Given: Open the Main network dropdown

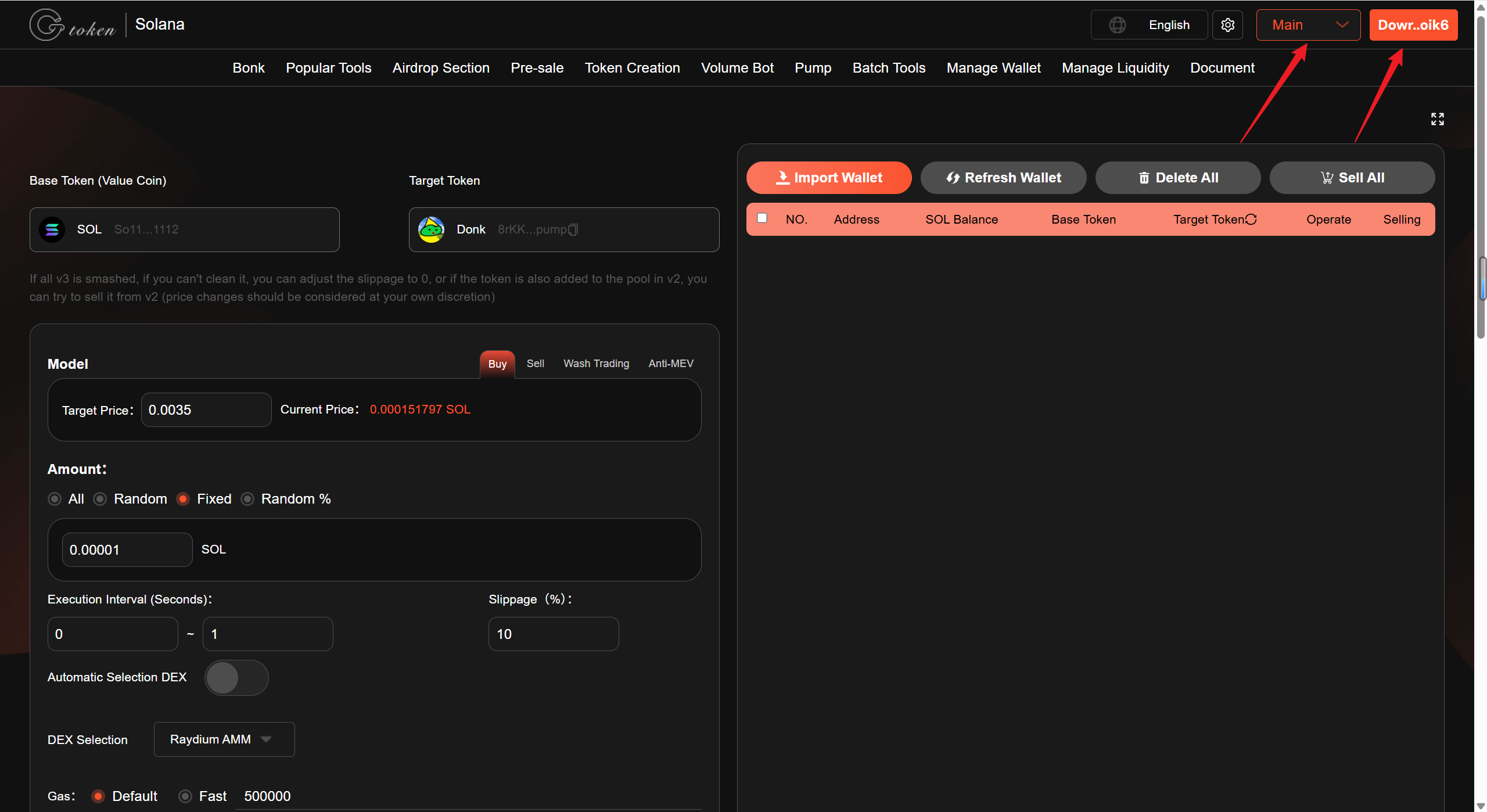Looking at the screenshot, I should coord(1308,25).
